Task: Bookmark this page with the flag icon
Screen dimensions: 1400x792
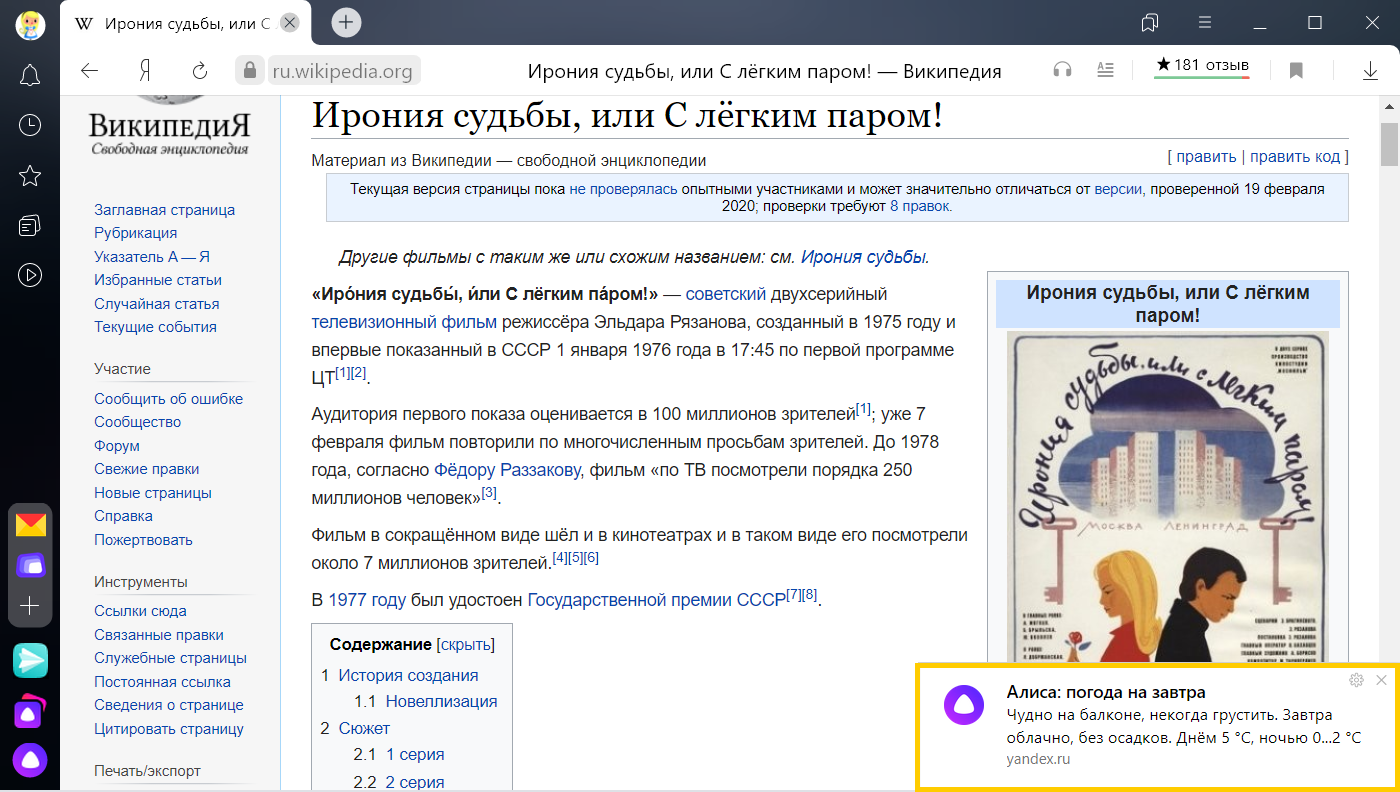Action: coord(1296,70)
